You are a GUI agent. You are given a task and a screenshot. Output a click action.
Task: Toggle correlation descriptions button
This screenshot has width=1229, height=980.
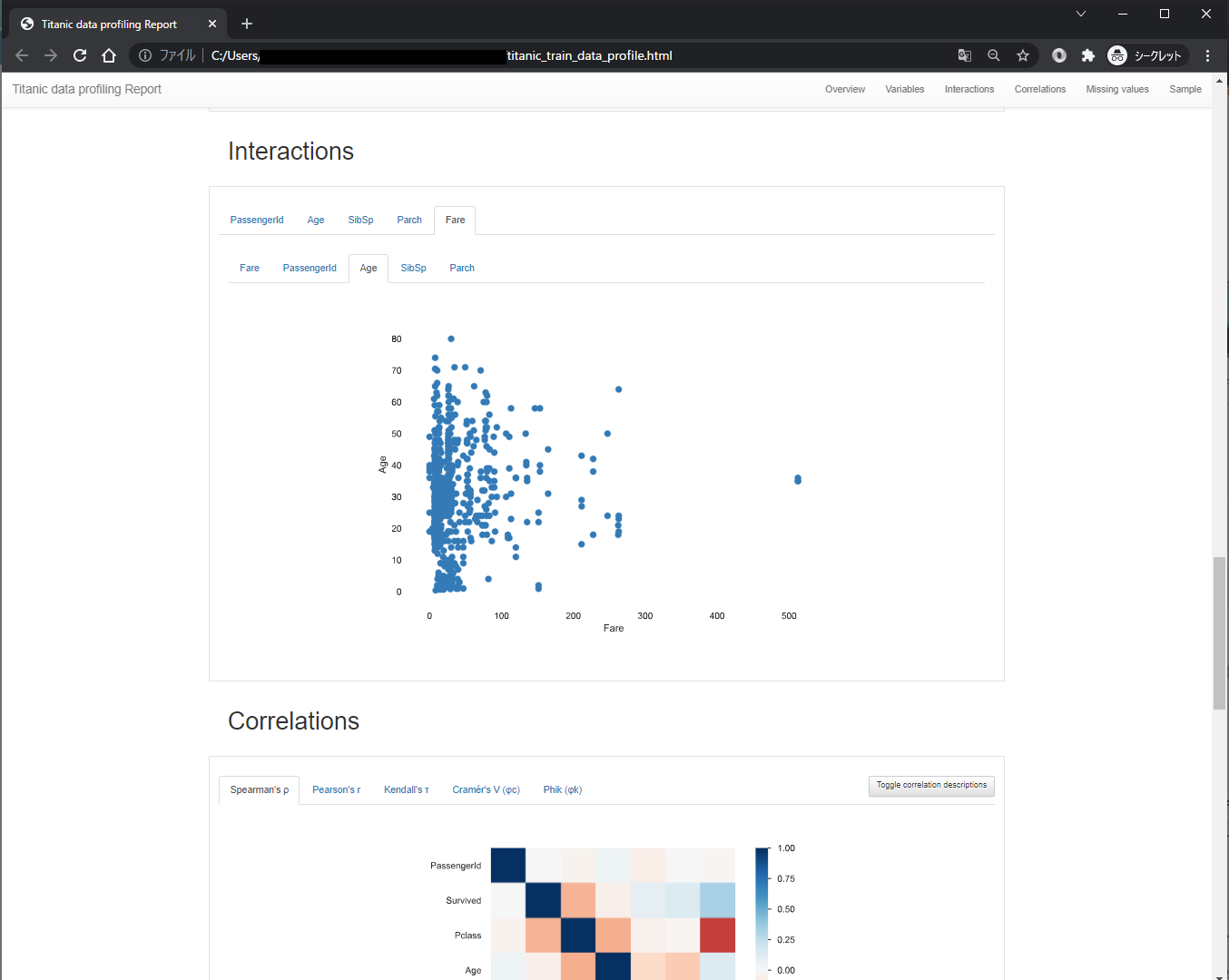(931, 785)
